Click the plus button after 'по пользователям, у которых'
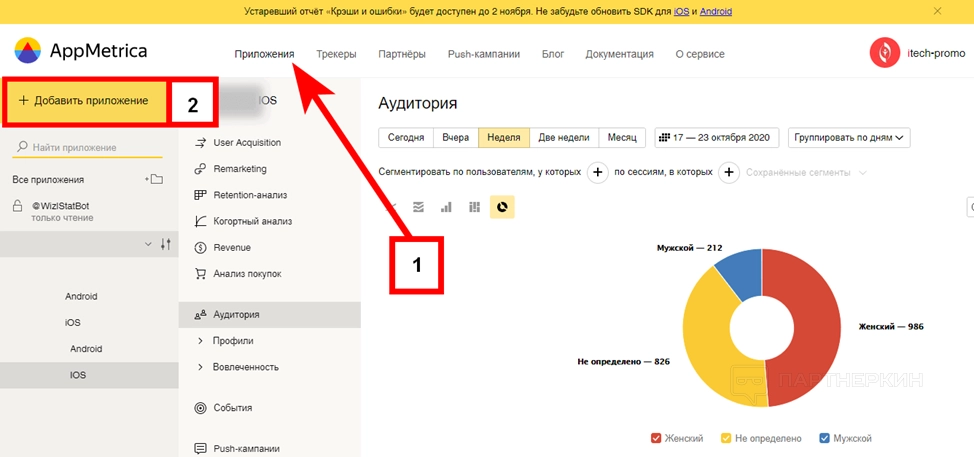Image resolution: width=974 pixels, height=457 pixels. [x=597, y=173]
